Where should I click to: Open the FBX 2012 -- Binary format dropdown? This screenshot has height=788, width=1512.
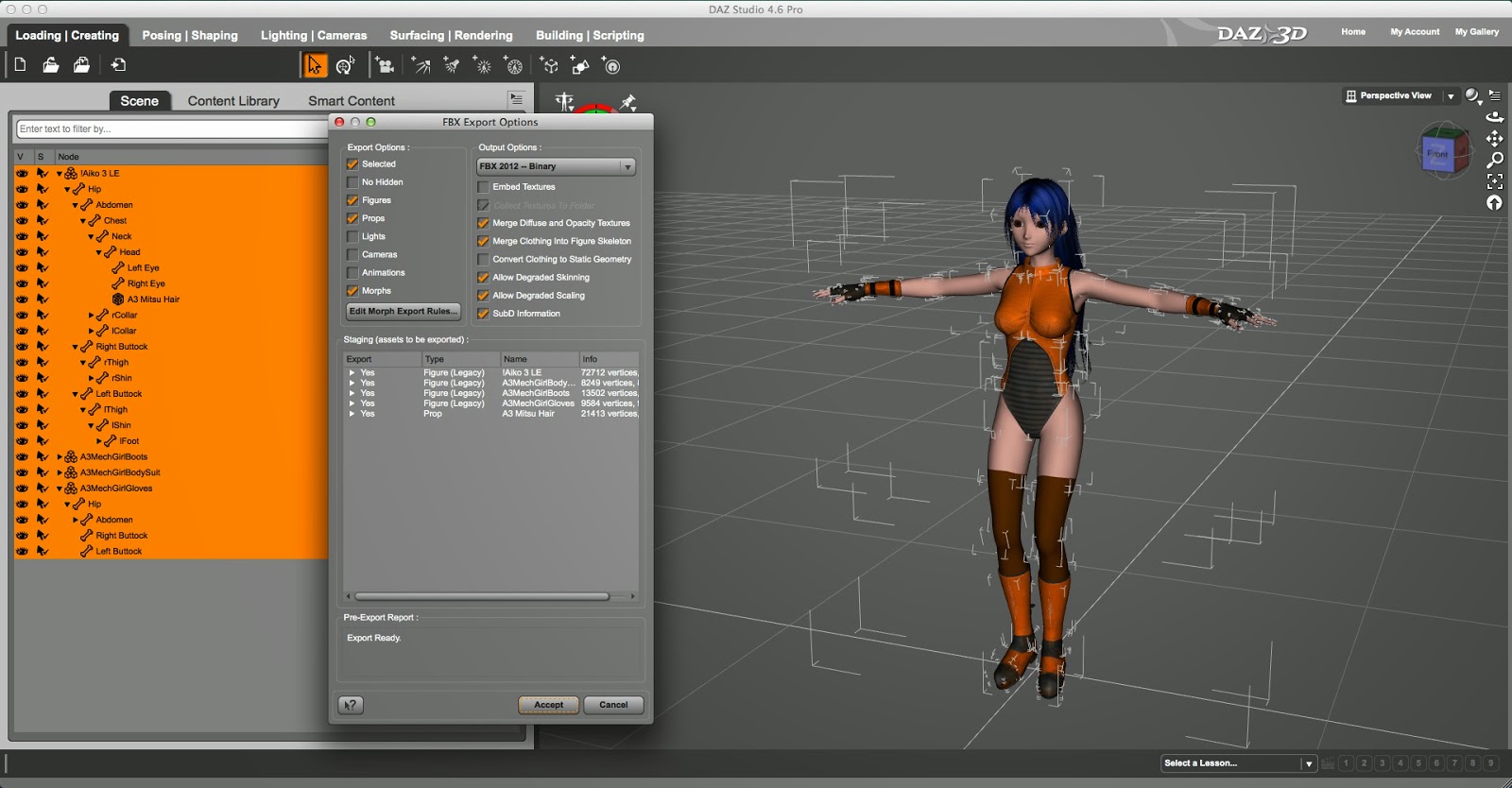tap(556, 166)
